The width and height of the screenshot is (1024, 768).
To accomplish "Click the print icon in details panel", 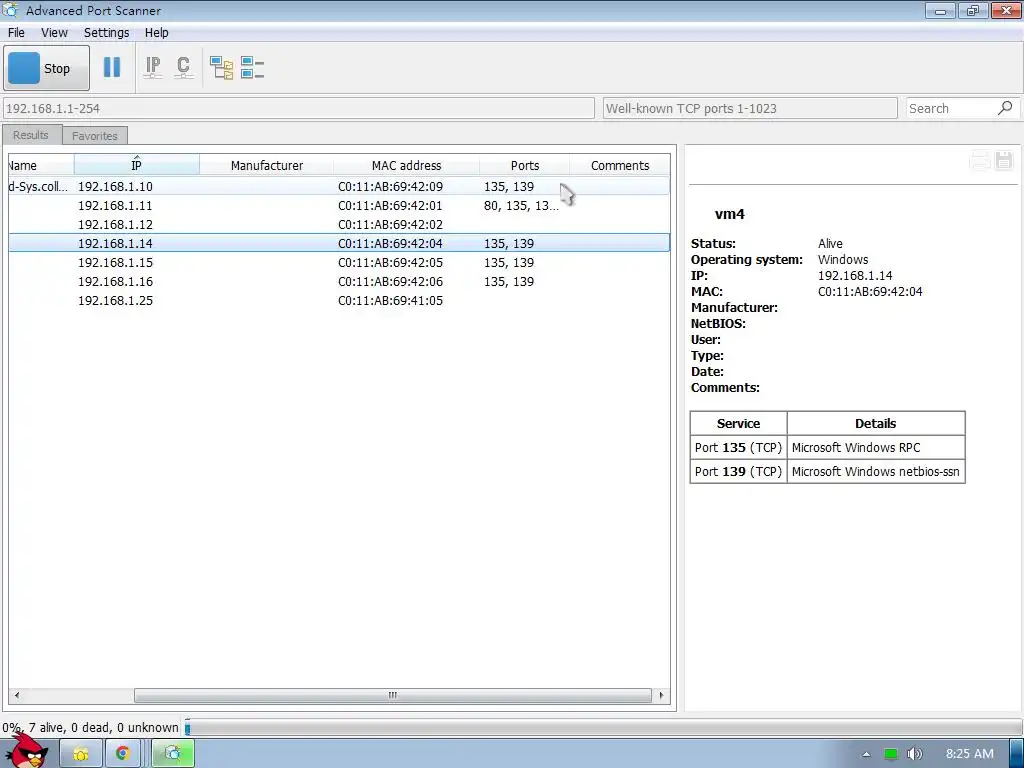I will pos(980,160).
